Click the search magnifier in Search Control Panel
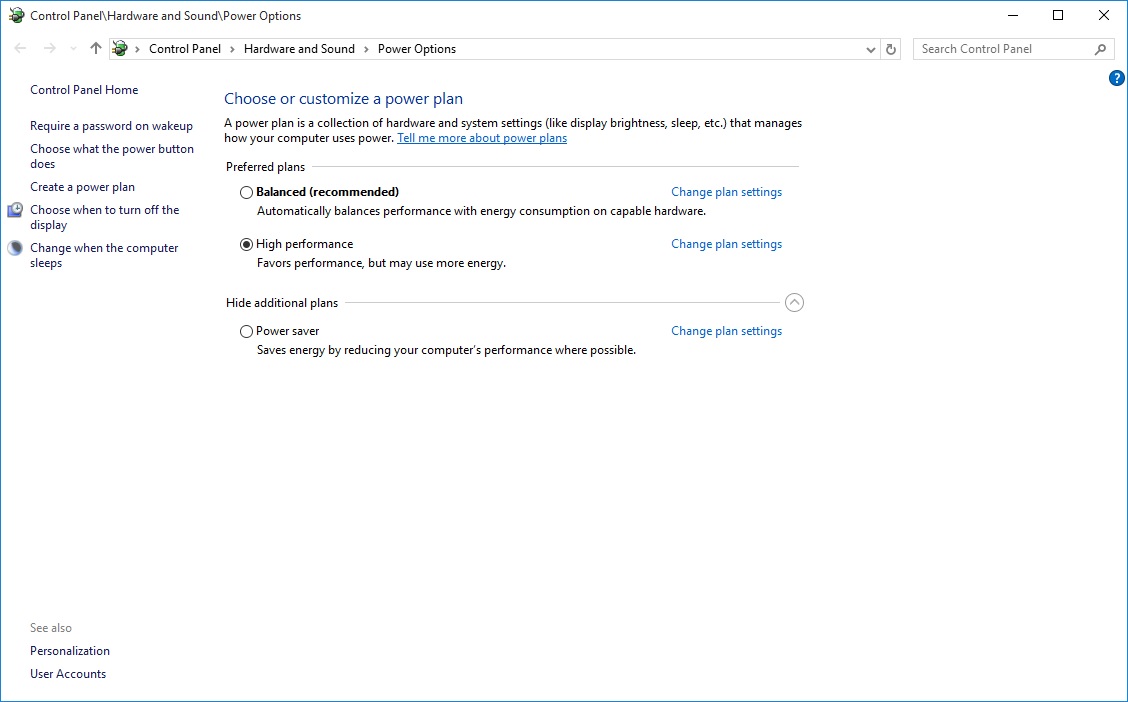1128x702 pixels. point(1100,48)
